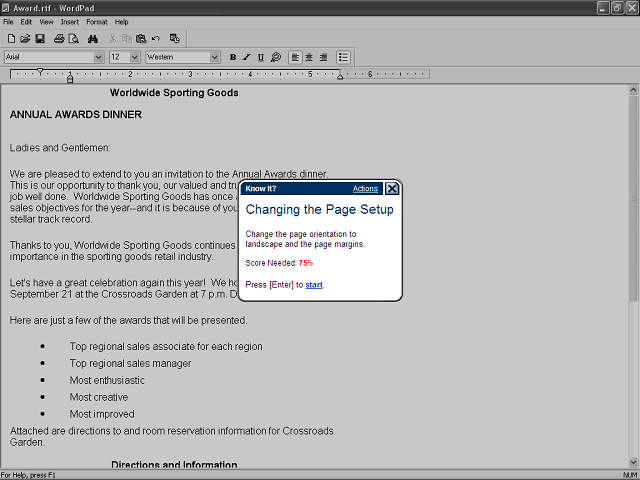Open the File menu
This screenshot has width=640, height=480.
8,22
